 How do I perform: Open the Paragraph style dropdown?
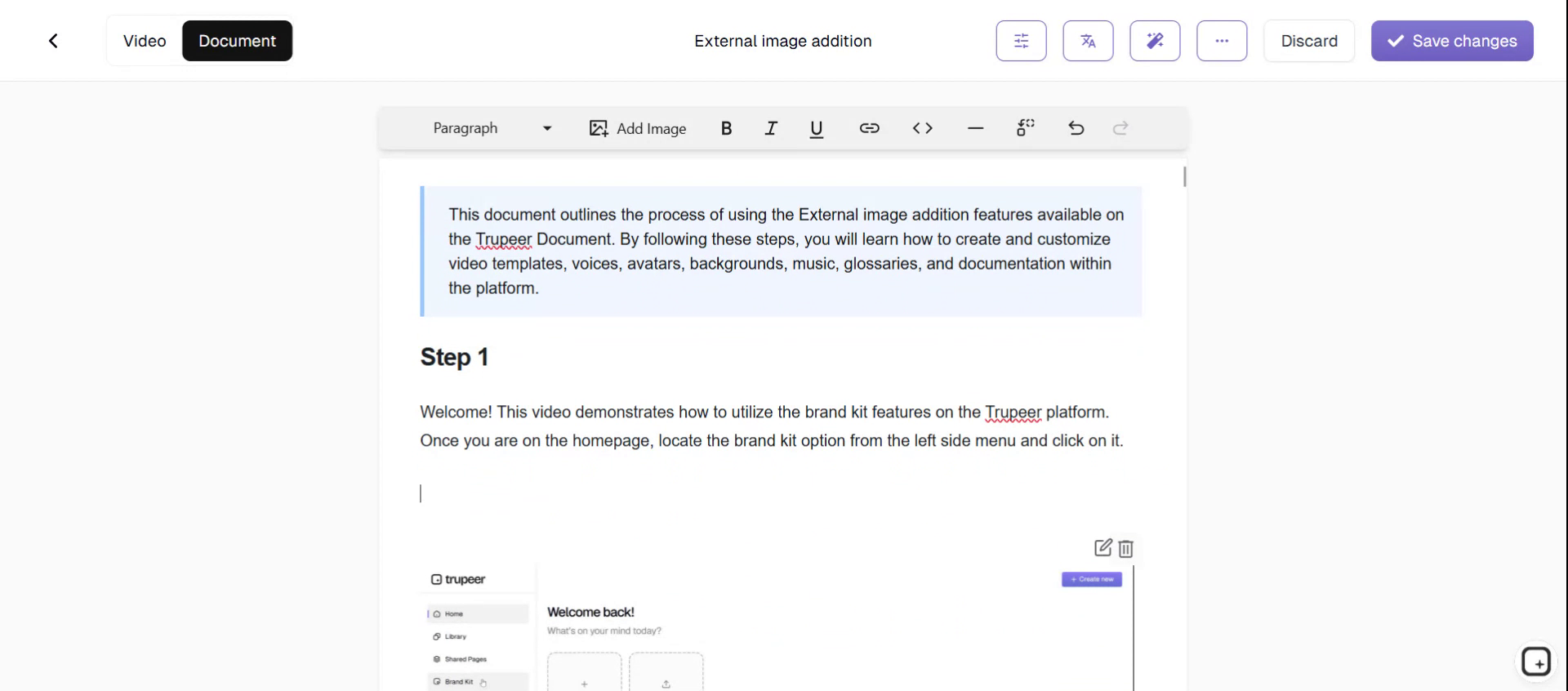tap(492, 128)
